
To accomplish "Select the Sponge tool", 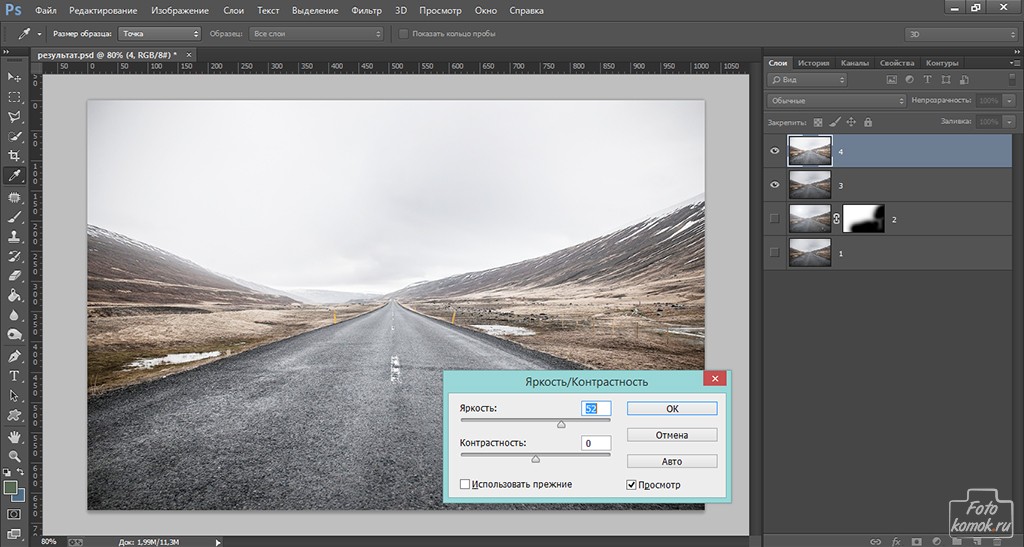I will pyautogui.click(x=14, y=334).
